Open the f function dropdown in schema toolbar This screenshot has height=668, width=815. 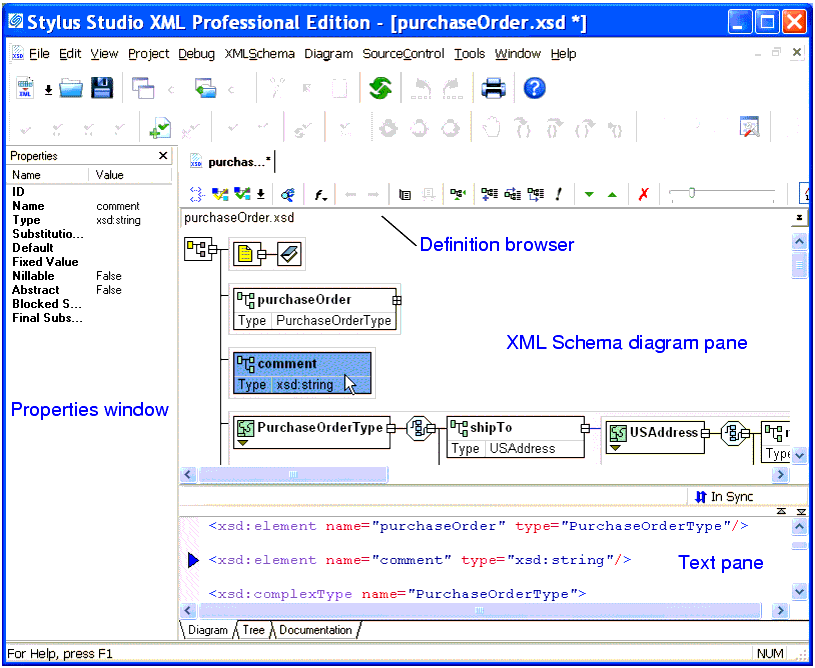320,194
